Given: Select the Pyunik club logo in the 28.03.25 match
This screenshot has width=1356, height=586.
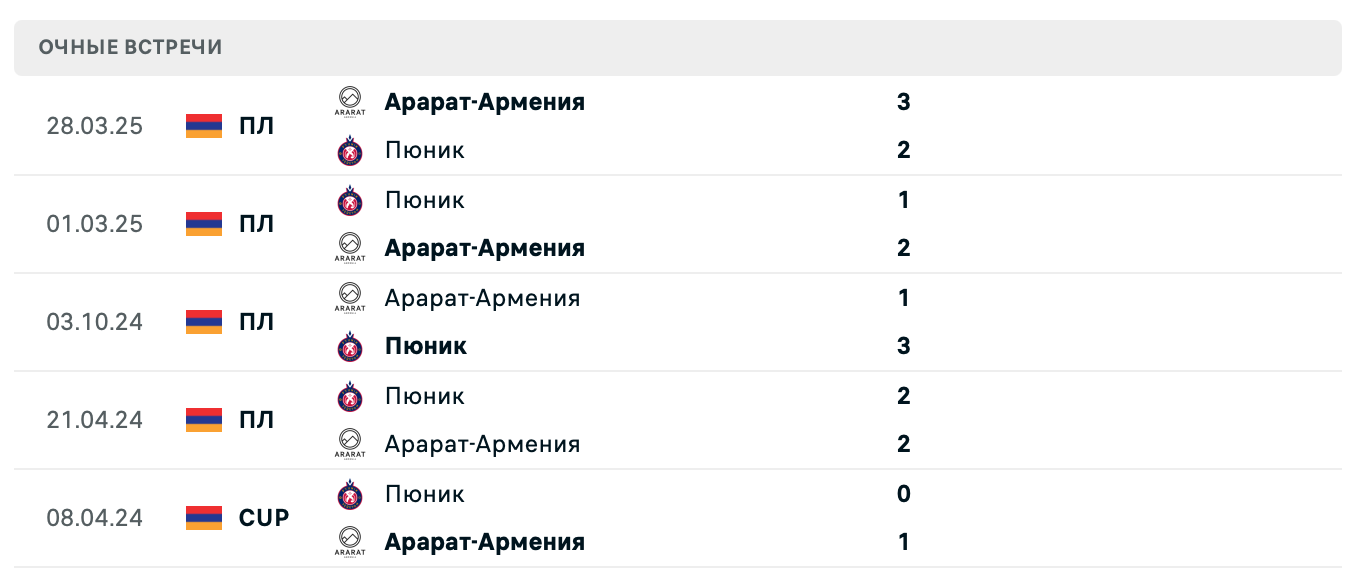Looking at the screenshot, I should tap(348, 150).
